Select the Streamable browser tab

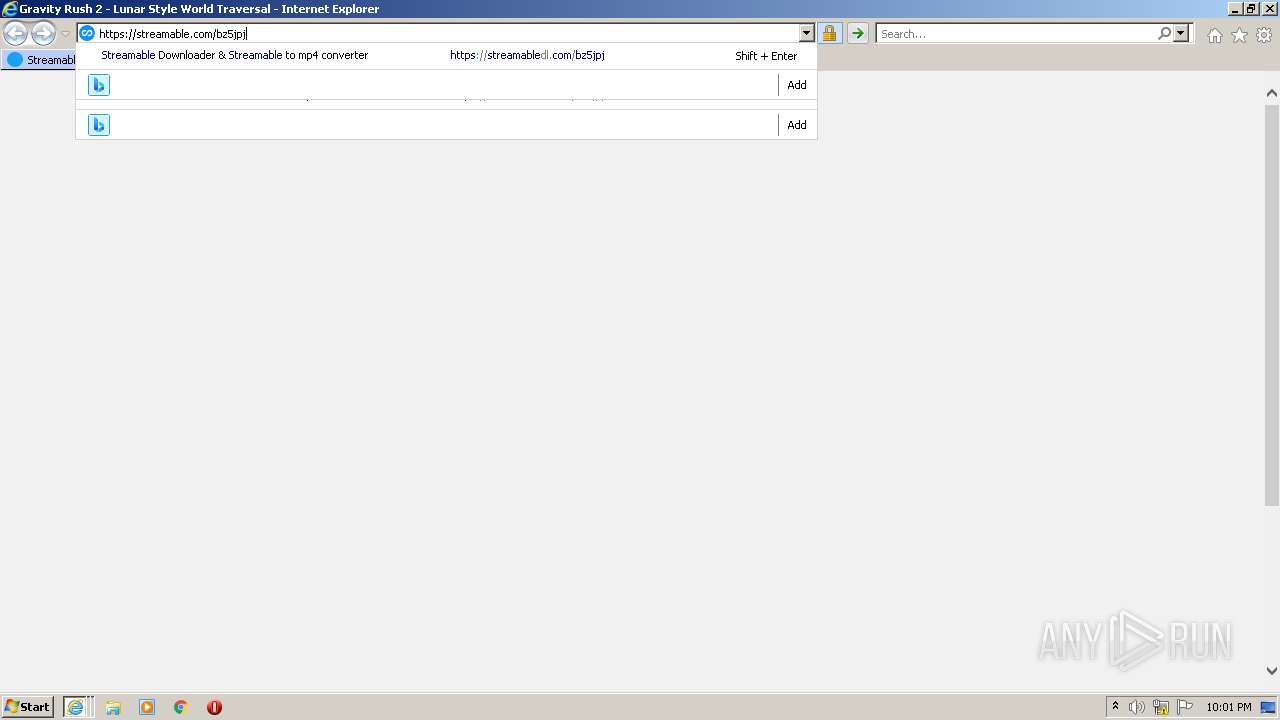tap(41, 60)
